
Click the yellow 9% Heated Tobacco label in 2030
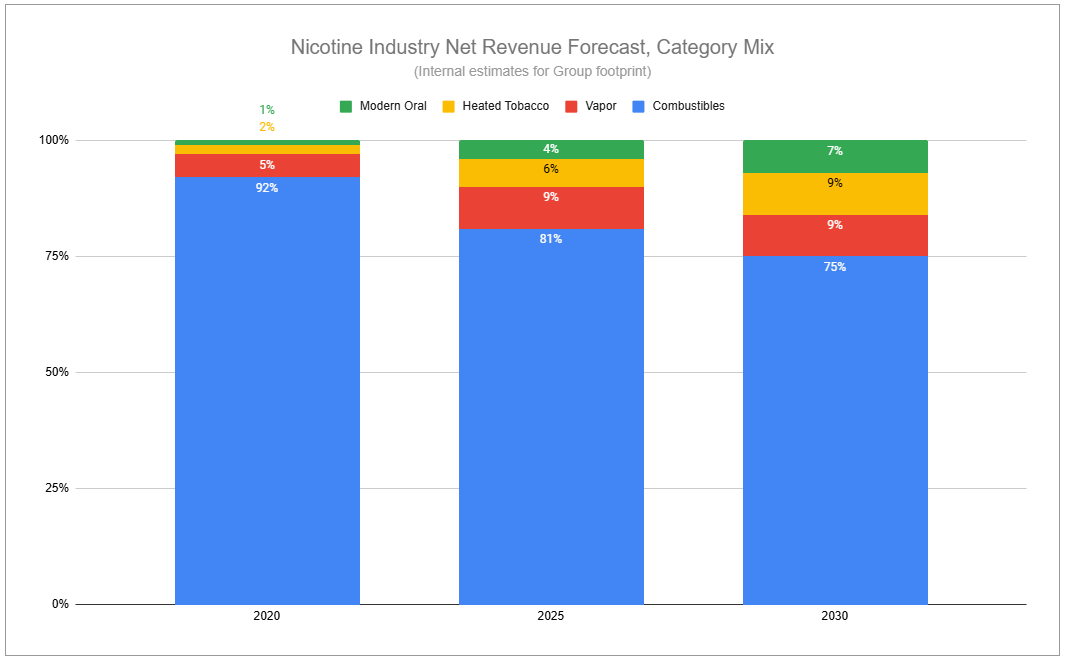[835, 183]
